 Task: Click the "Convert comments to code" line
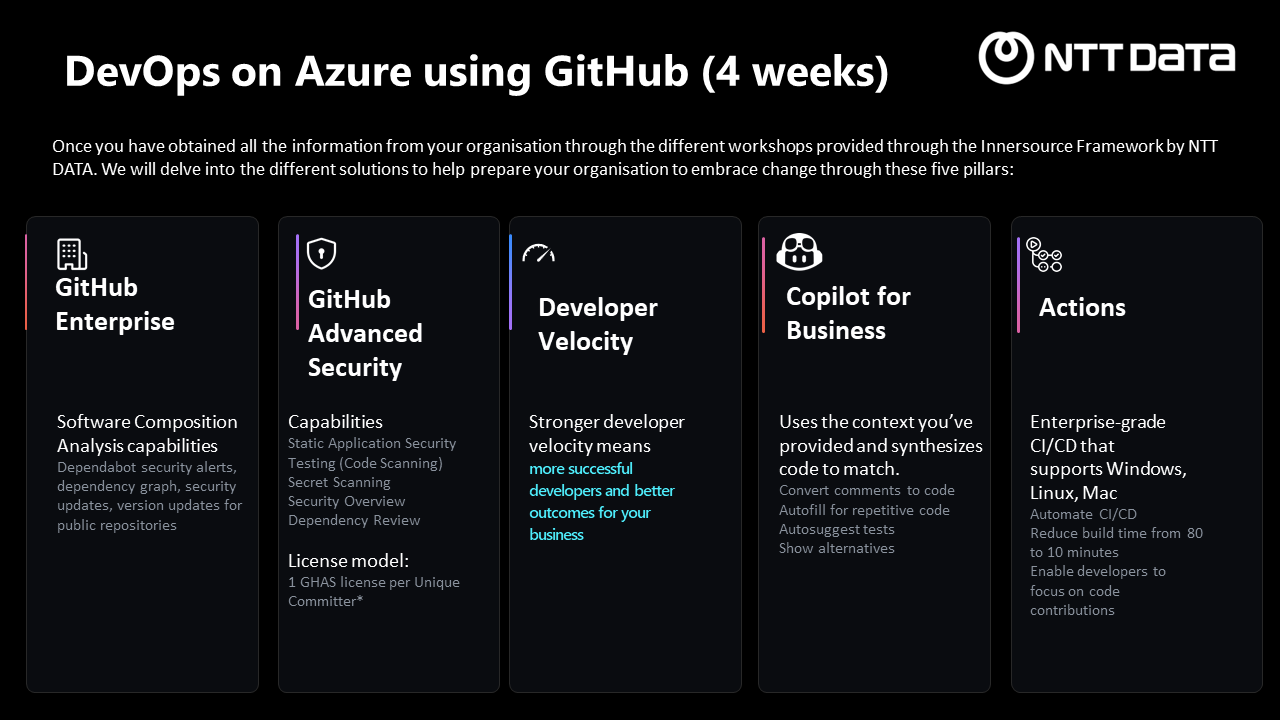click(x=866, y=490)
